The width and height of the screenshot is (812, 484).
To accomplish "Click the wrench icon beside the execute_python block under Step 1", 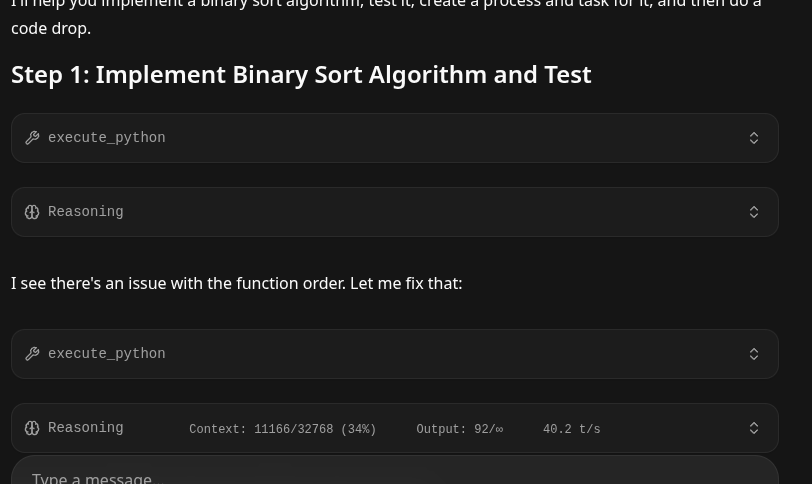I will click(32, 138).
